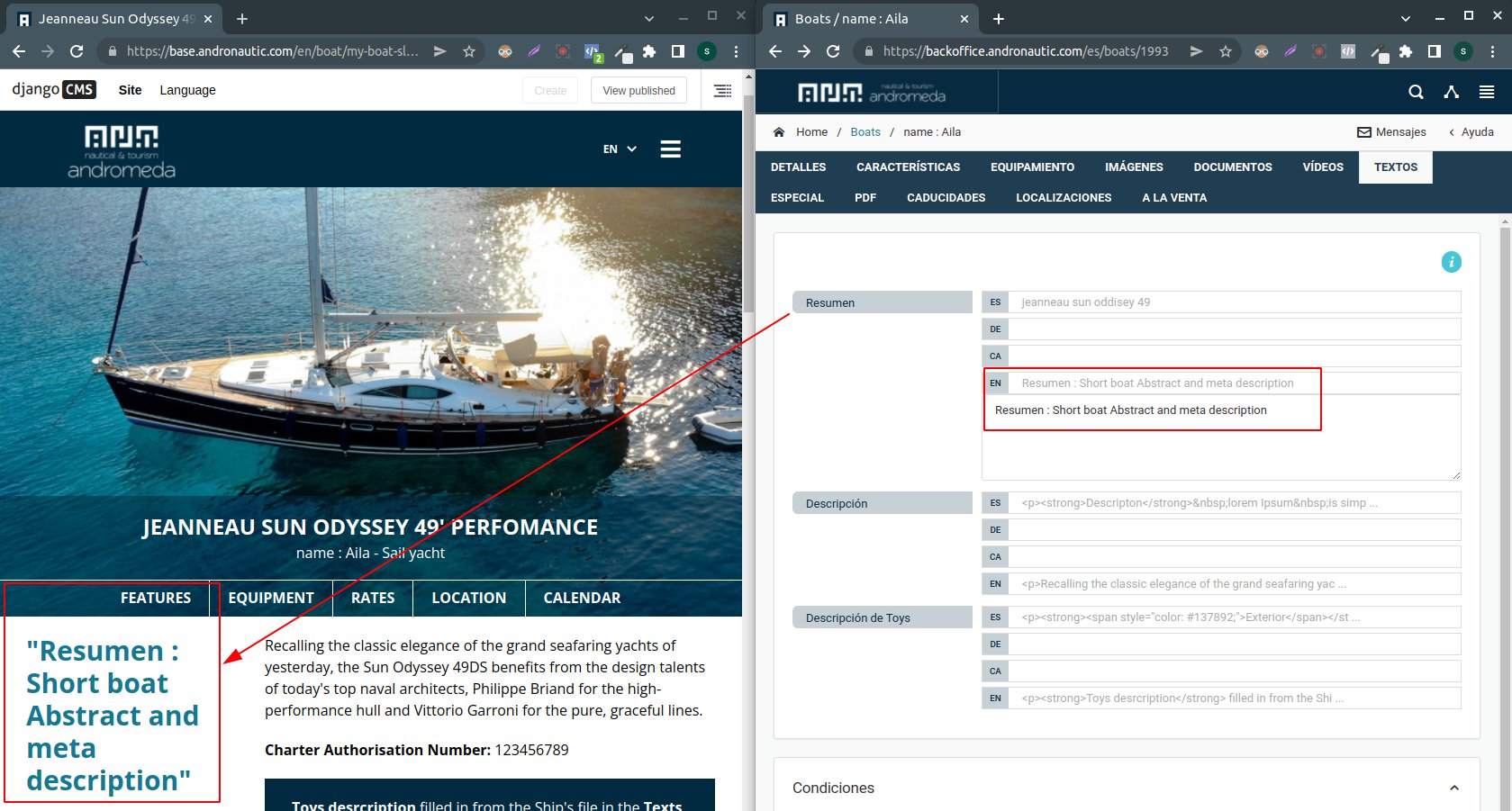Open Extensions puzzle icon in left browser
Image resolution: width=1512 pixels, height=811 pixels.
click(x=649, y=51)
